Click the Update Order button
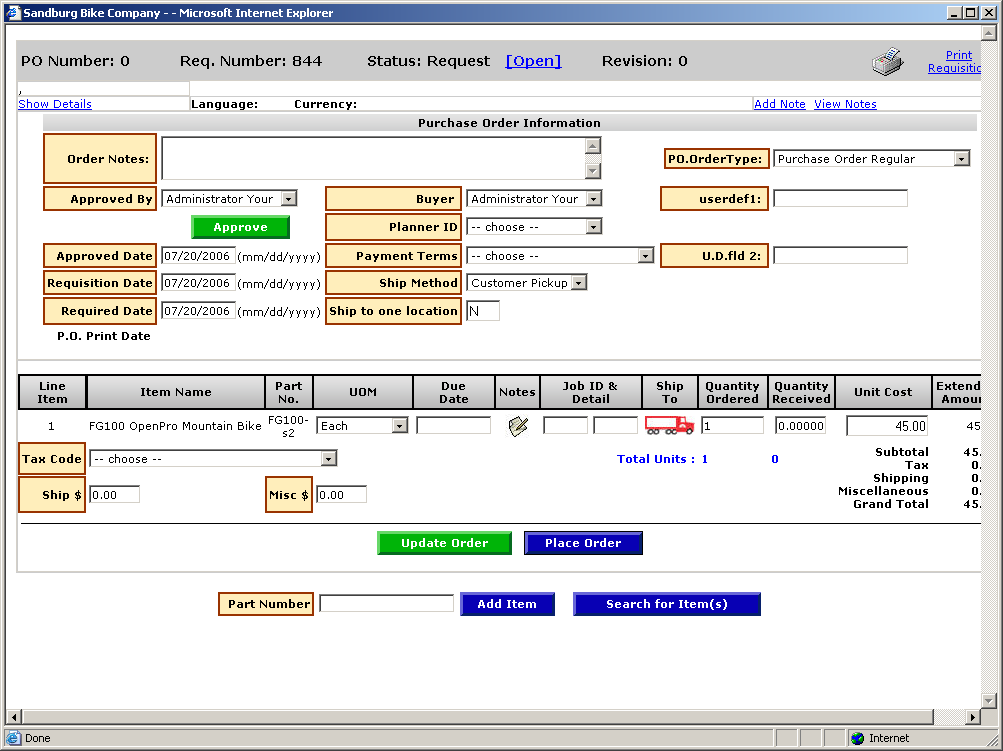1003x751 pixels. click(444, 543)
